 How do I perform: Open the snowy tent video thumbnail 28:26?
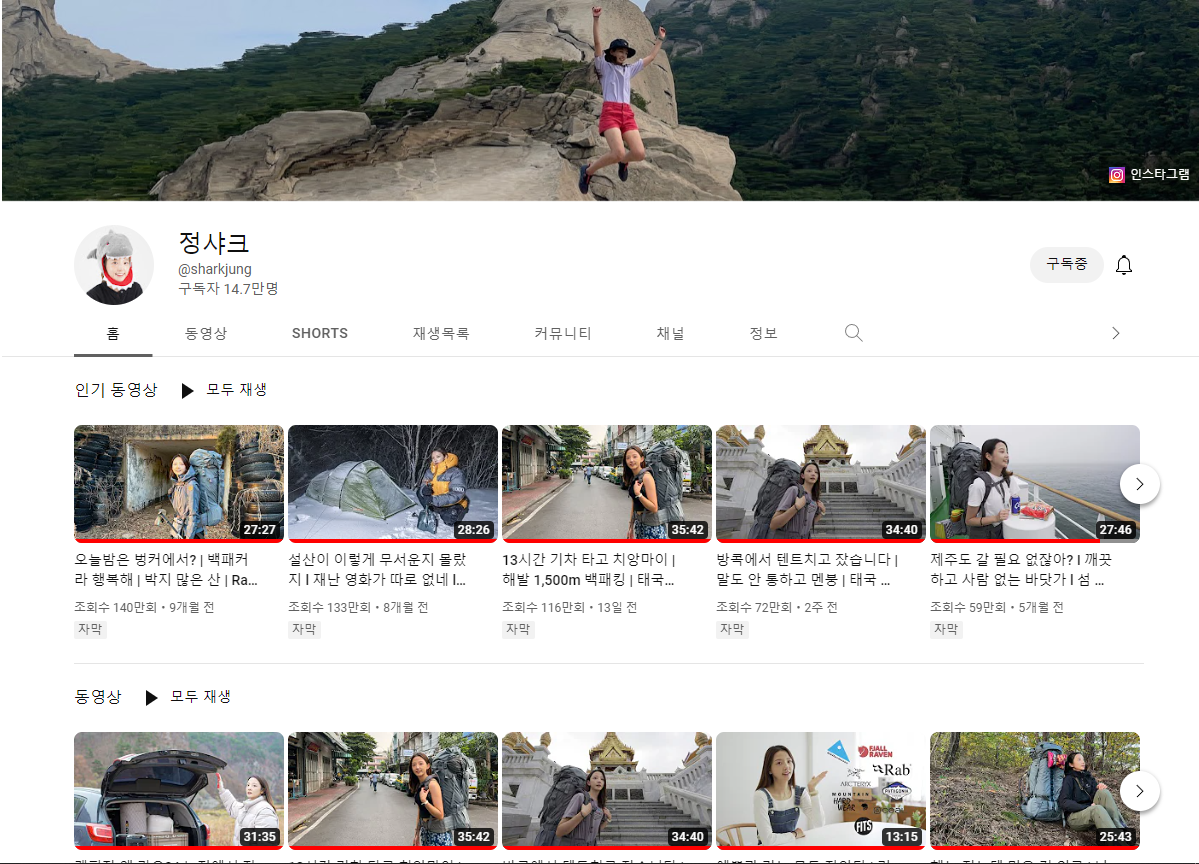[x=393, y=484]
